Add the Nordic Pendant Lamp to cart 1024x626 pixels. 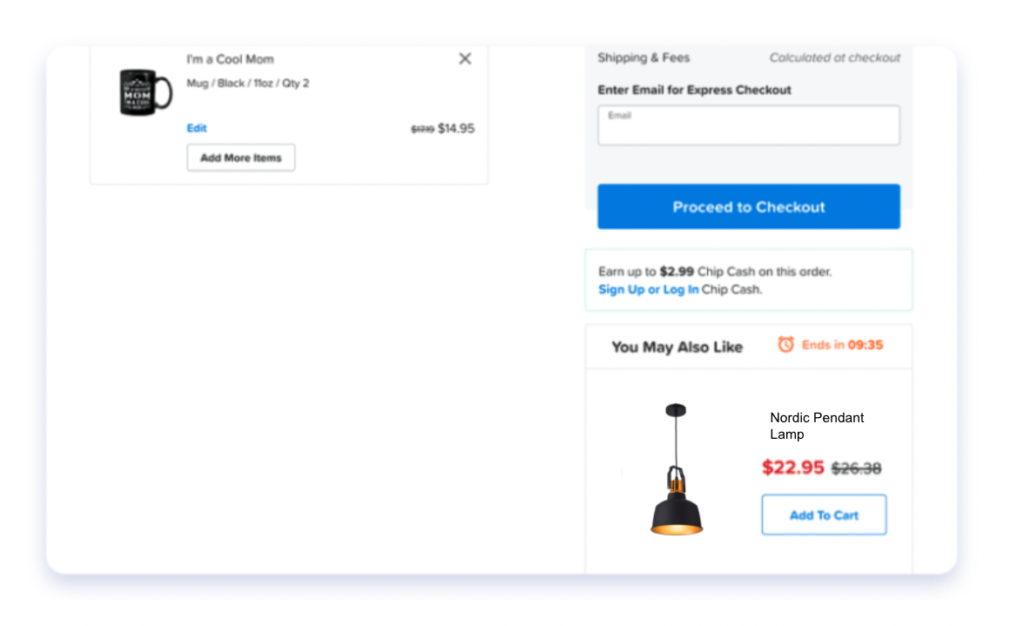click(824, 514)
